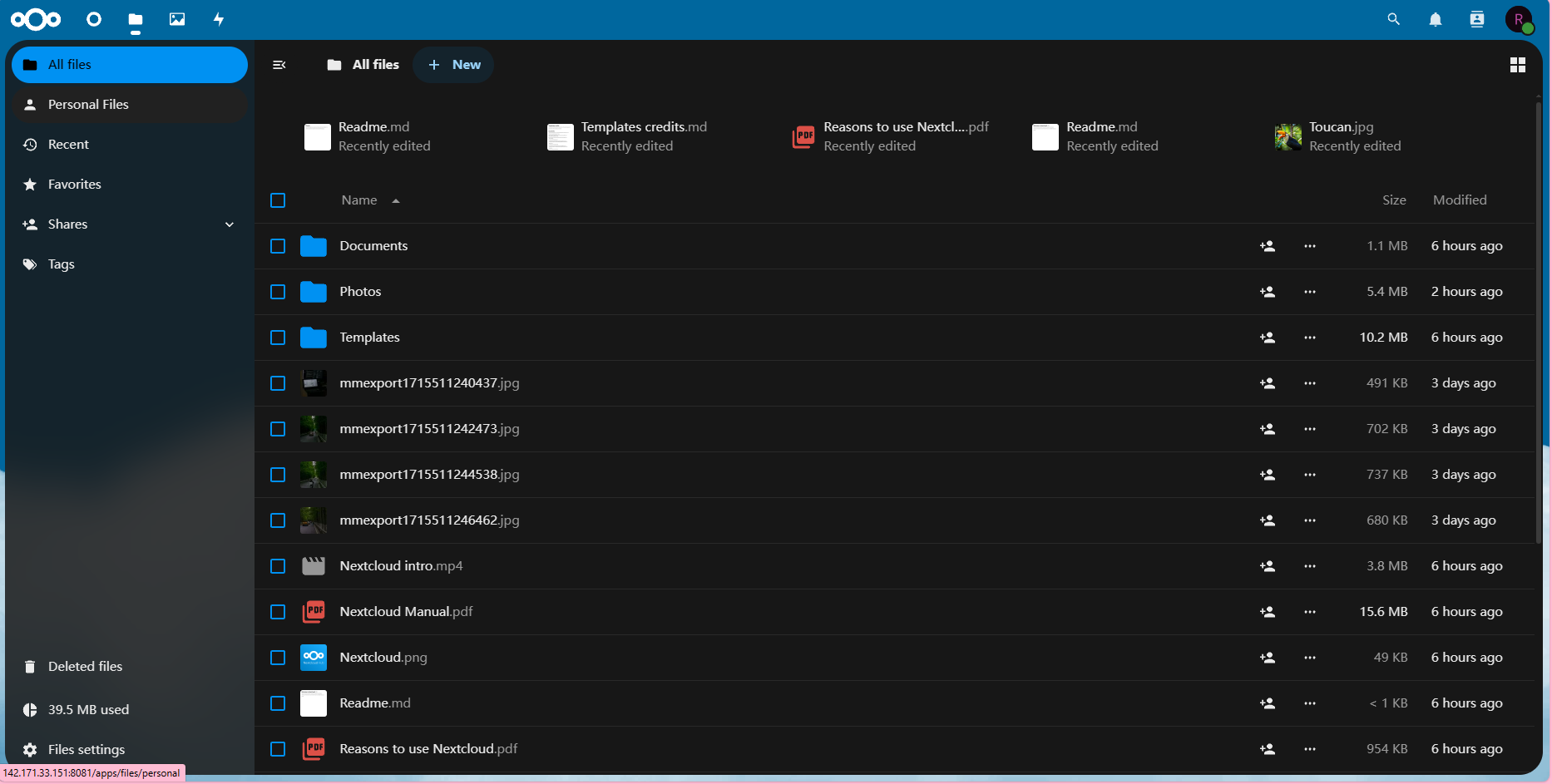The width and height of the screenshot is (1552, 784).
Task: Check Nextcloud.png checkbox
Action: pos(278,658)
